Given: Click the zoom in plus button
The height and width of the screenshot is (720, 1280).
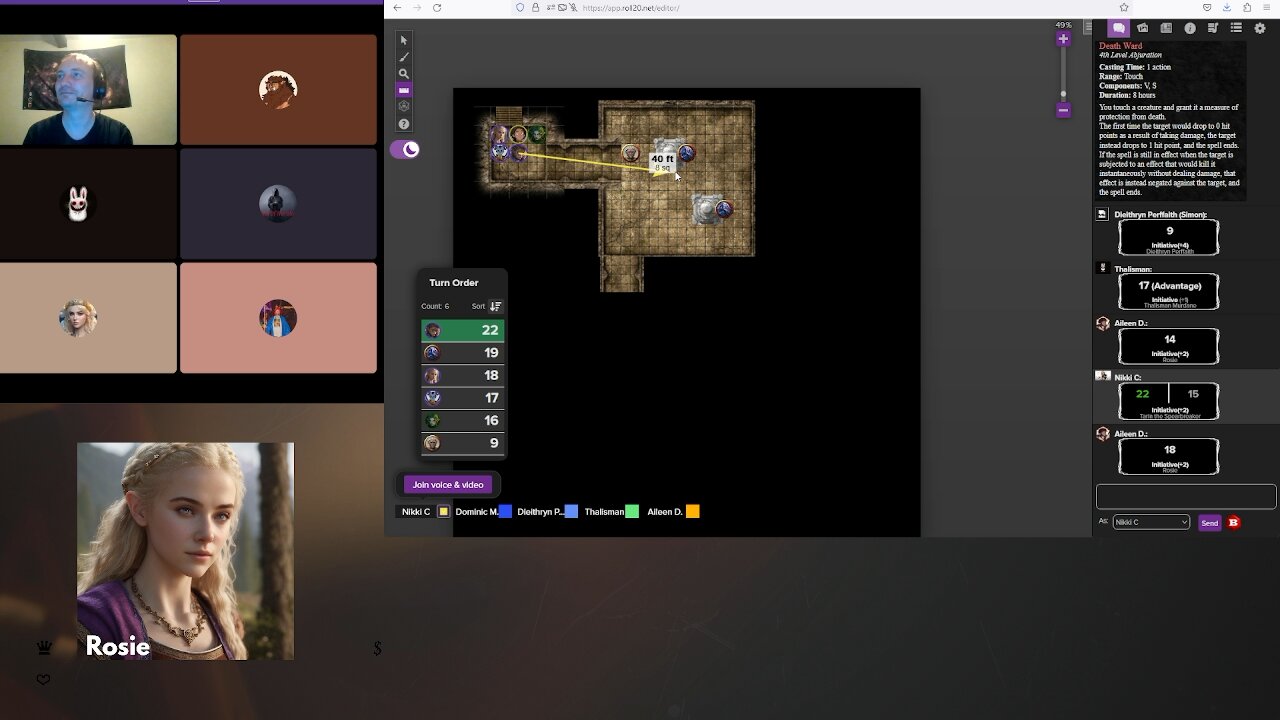Looking at the screenshot, I should point(1063,39).
